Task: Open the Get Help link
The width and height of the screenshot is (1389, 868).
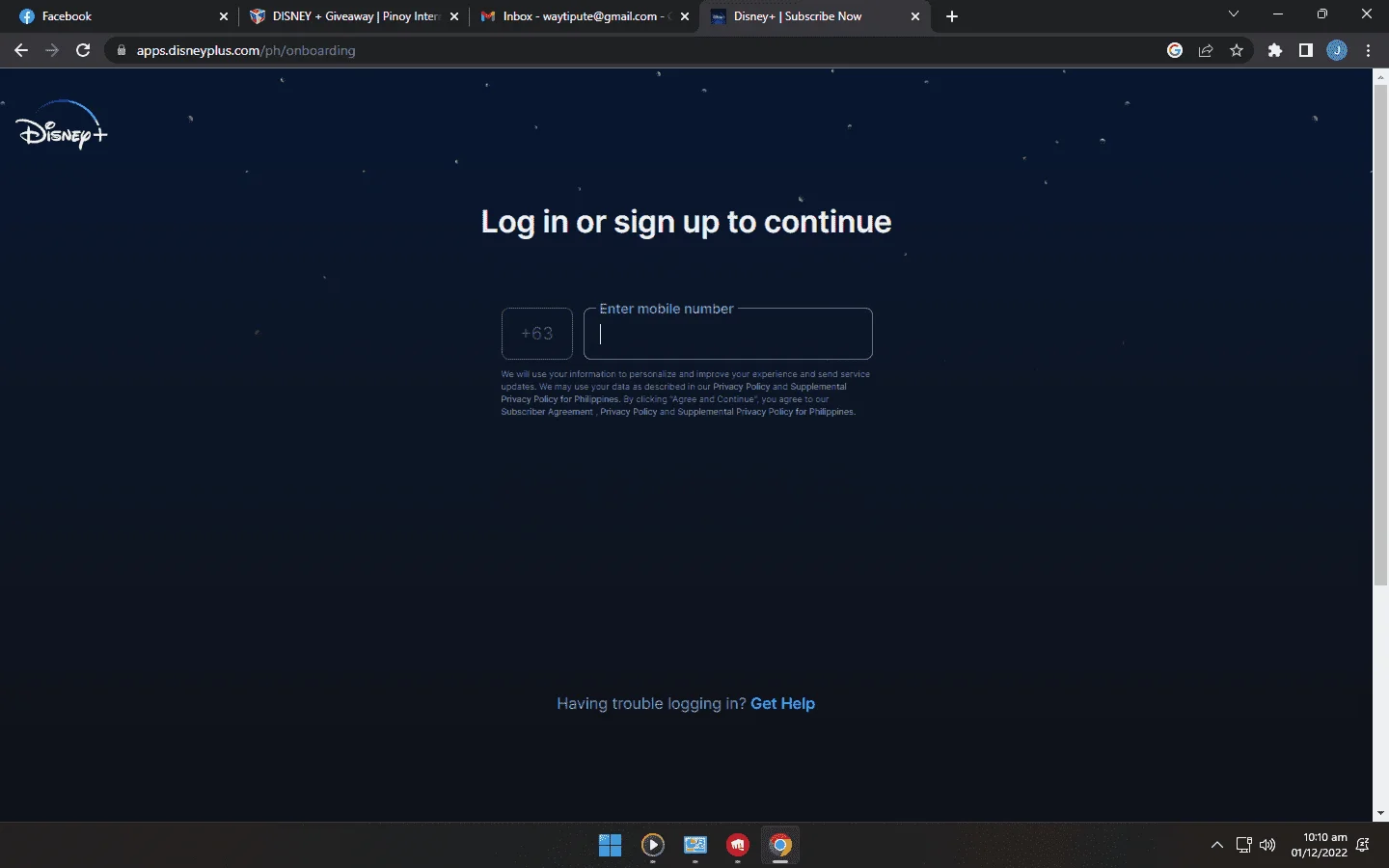Action: (x=782, y=704)
